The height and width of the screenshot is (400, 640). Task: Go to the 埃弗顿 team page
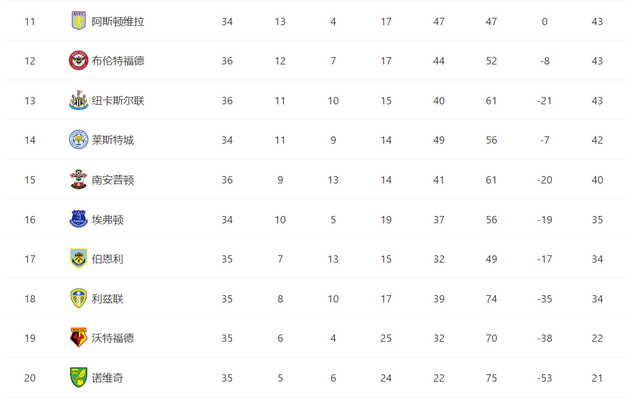(106, 219)
